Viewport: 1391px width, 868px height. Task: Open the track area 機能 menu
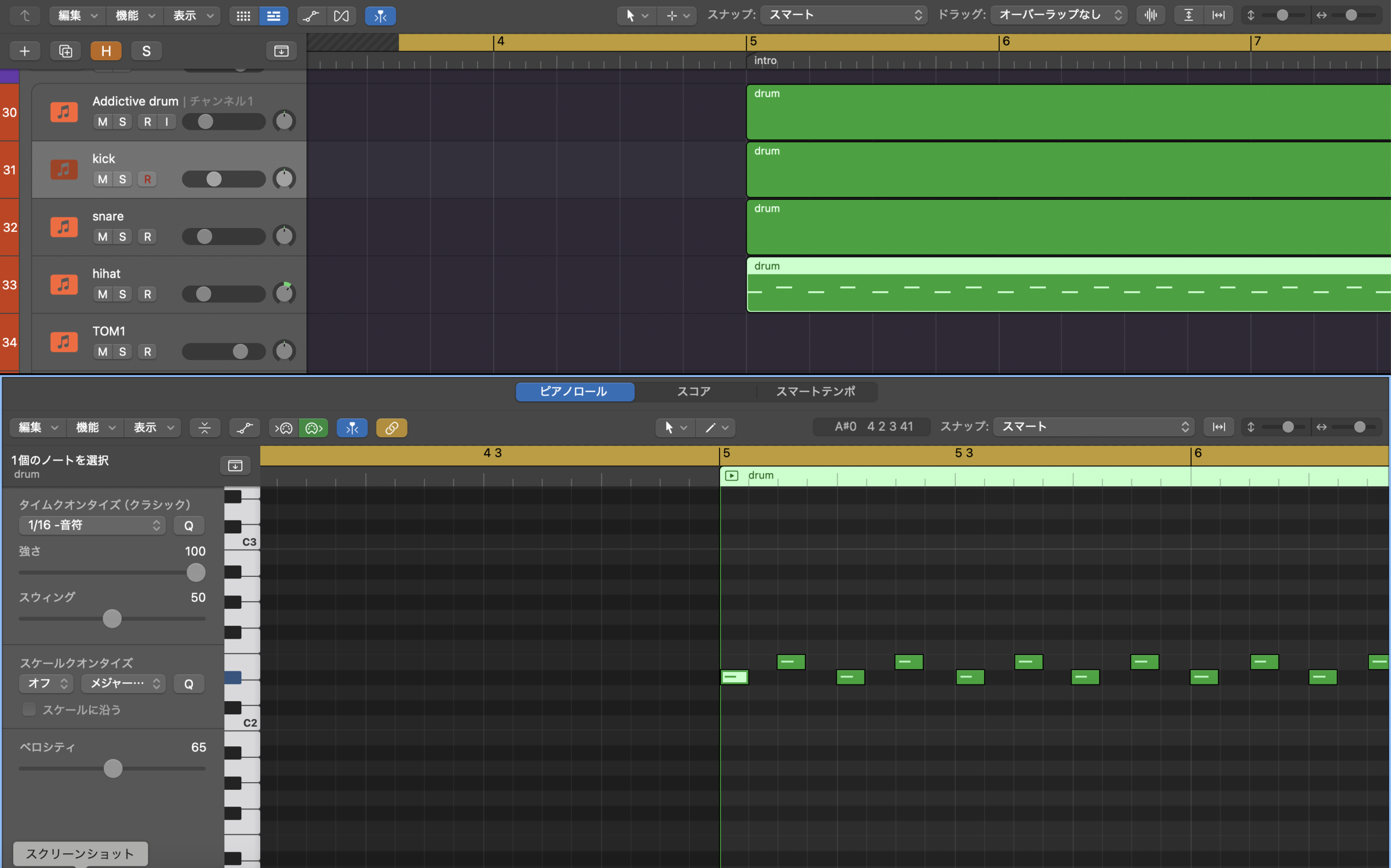[135, 16]
